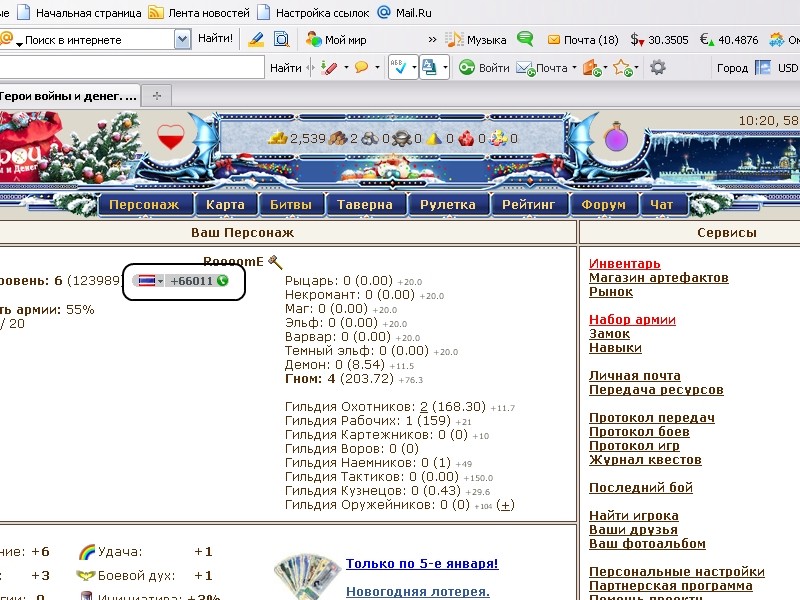Click the hammer icon beside the player name

276,262
